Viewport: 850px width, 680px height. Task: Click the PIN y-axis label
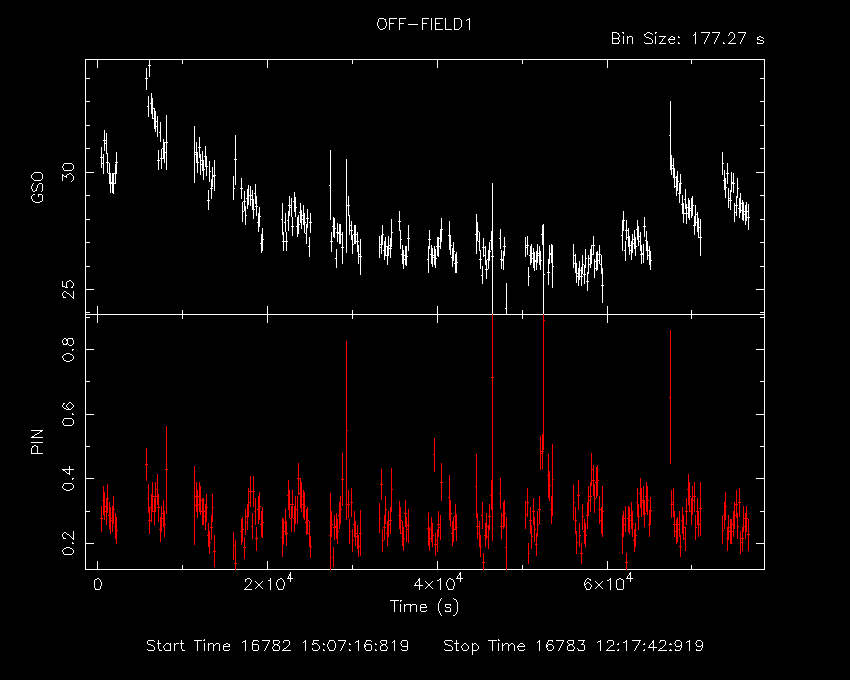[x=37, y=441]
